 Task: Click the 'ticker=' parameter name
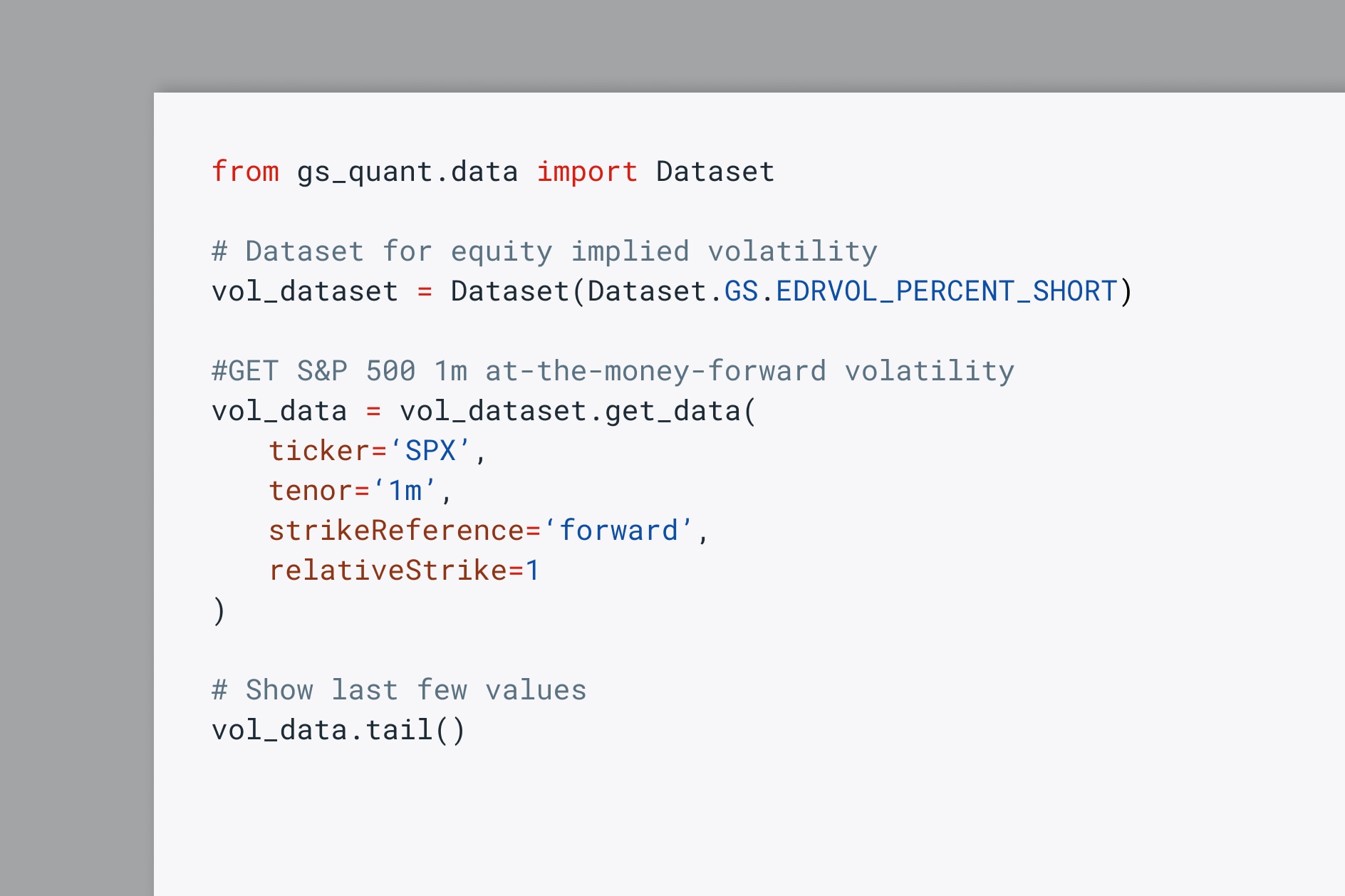pyautogui.click(x=326, y=451)
